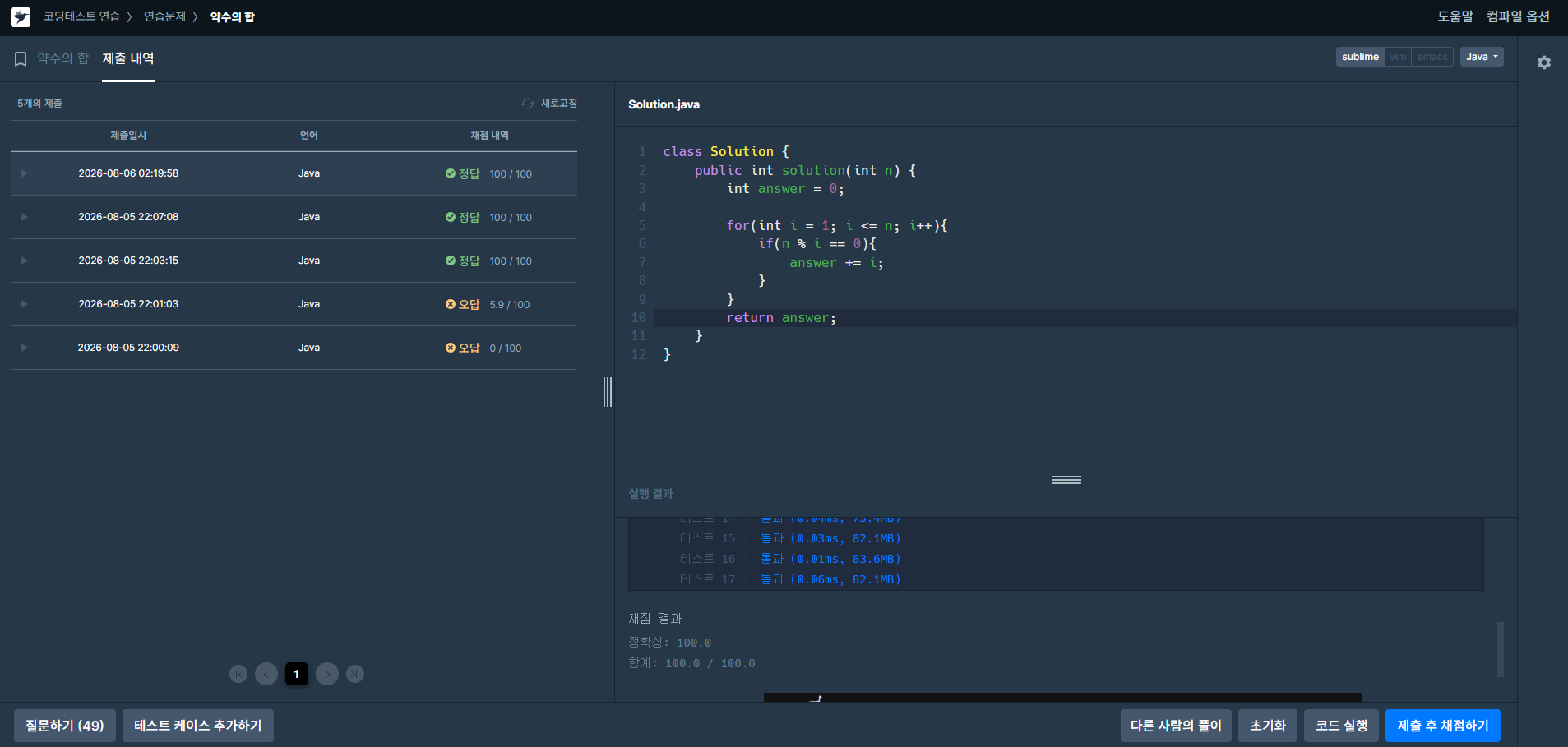Click green check icon for 22:07:08 submission
The width and height of the screenshot is (1568, 747).
(451, 217)
